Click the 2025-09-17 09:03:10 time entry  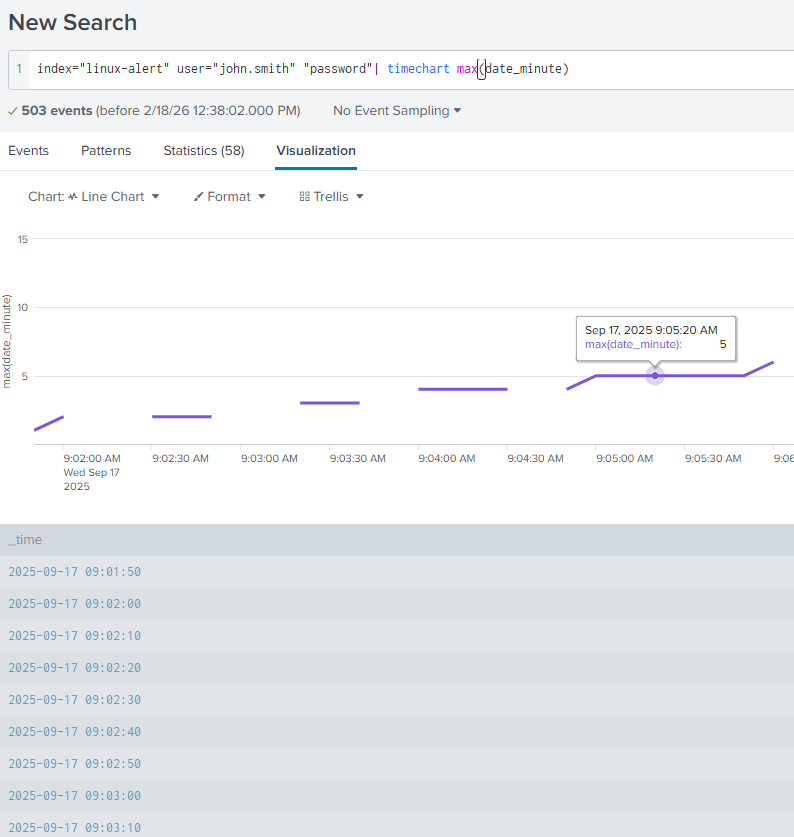coord(74,828)
